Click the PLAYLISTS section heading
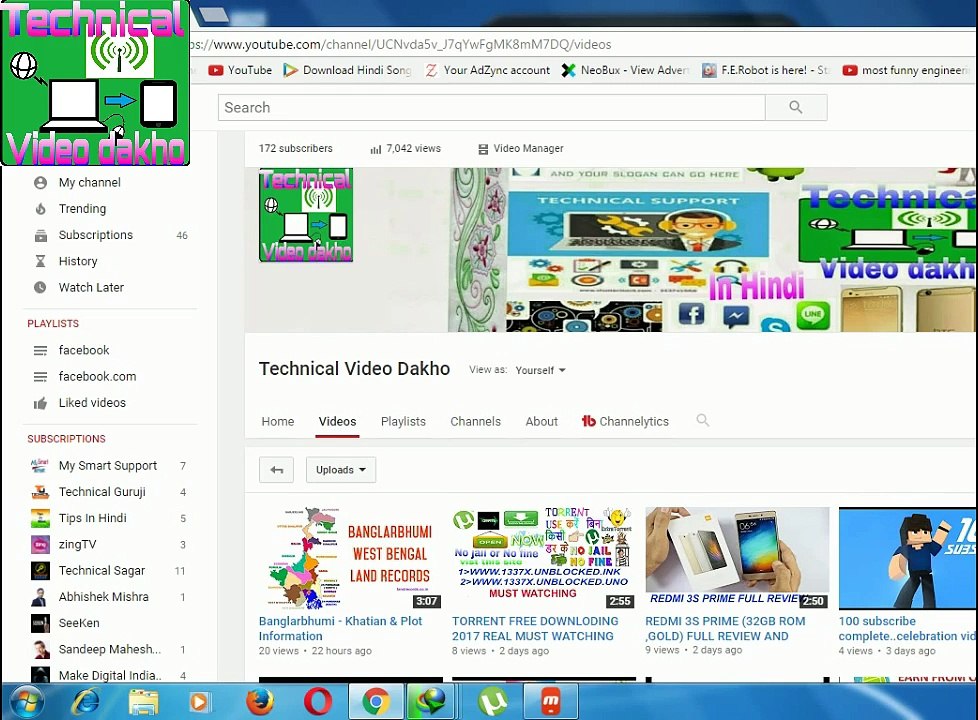The height and width of the screenshot is (720, 978). [53, 323]
